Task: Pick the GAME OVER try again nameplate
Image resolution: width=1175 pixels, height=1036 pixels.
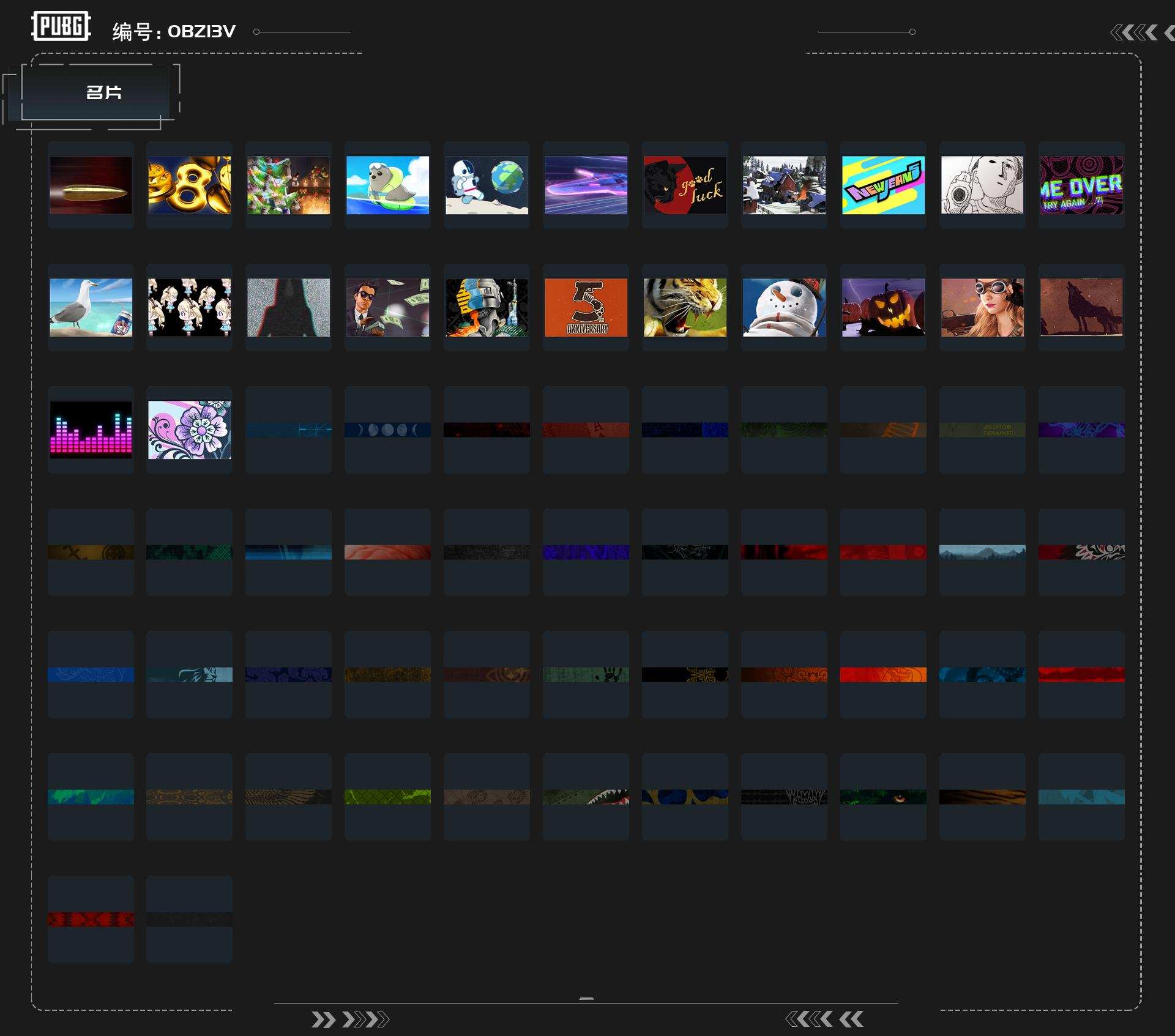Action: [1082, 185]
